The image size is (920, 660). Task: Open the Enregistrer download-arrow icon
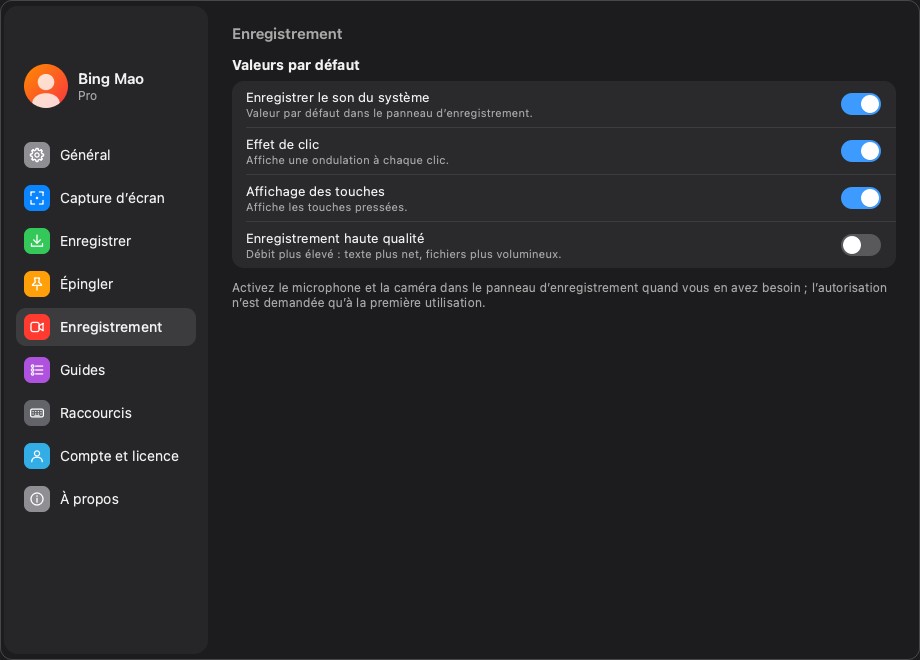pyautogui.click(x=37, y=241)
